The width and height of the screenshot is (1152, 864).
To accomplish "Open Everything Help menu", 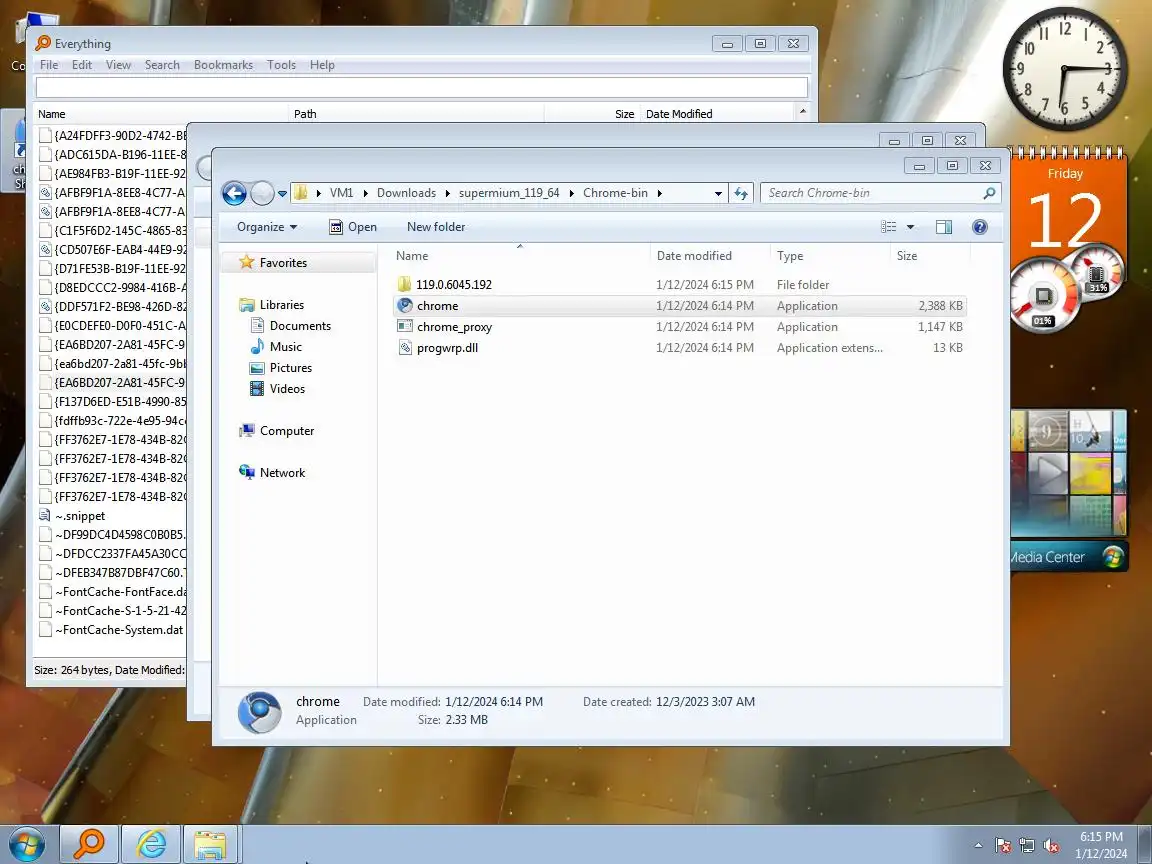I will point(322,65).
